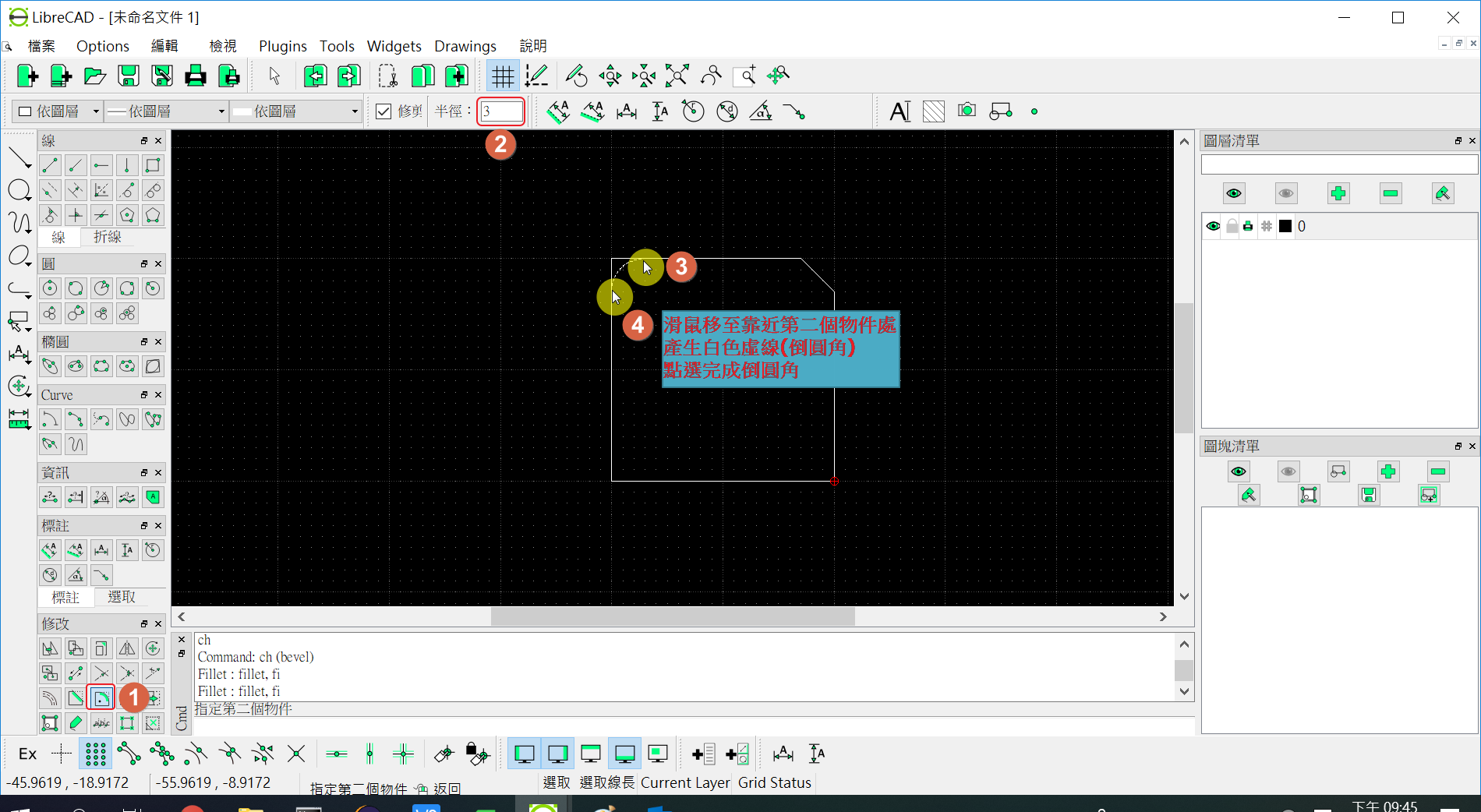
Task: Toggle lock icon of layer 0
Action: tap(1232, 226)
